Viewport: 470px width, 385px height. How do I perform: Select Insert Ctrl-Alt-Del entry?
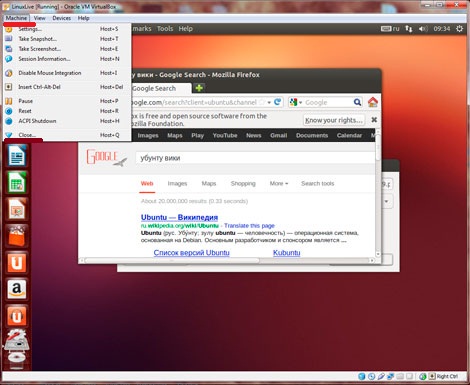[67, 87]
